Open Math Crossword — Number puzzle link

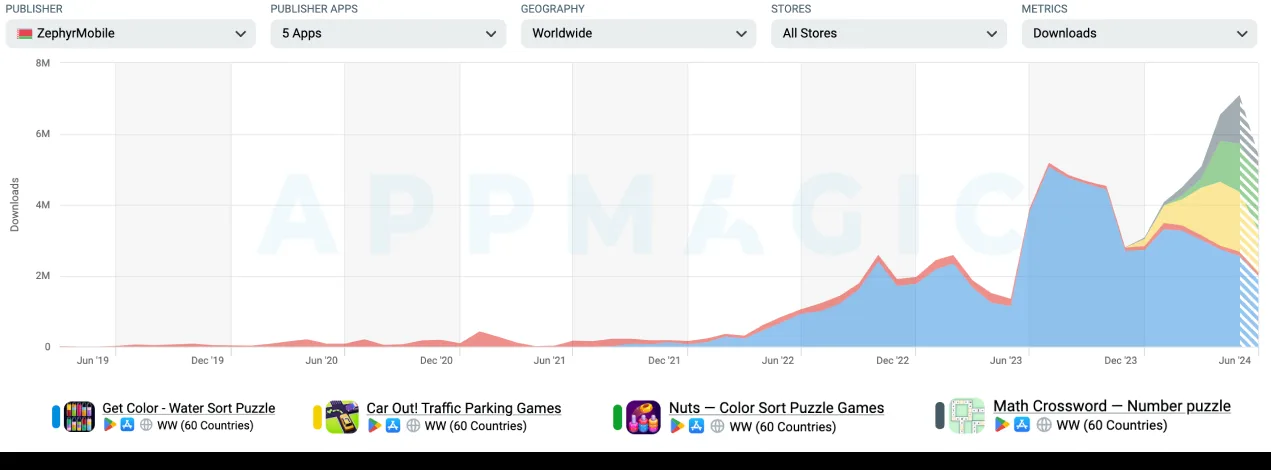point(1112,406)
